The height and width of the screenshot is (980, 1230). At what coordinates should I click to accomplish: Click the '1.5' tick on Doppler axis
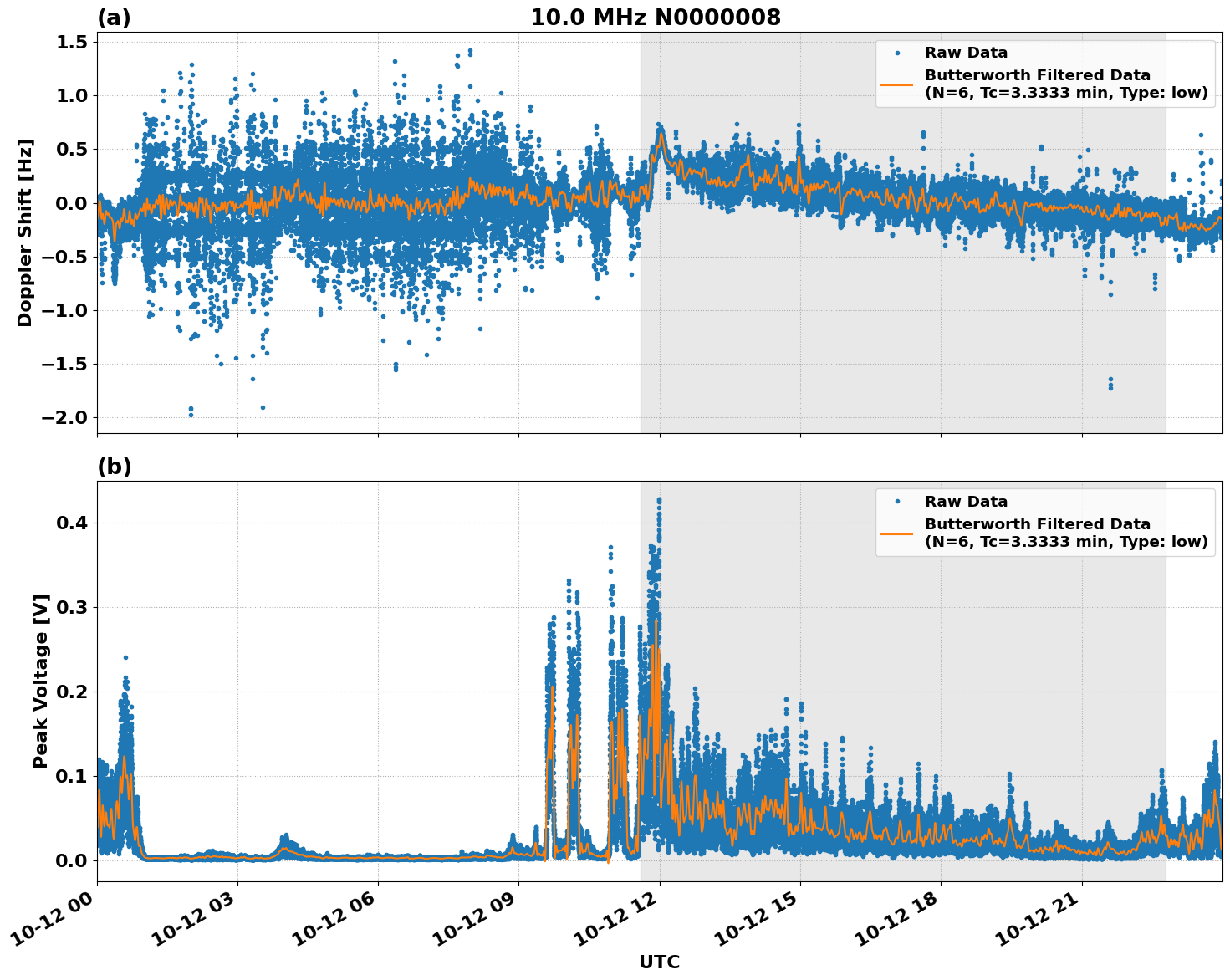(71, 42)
